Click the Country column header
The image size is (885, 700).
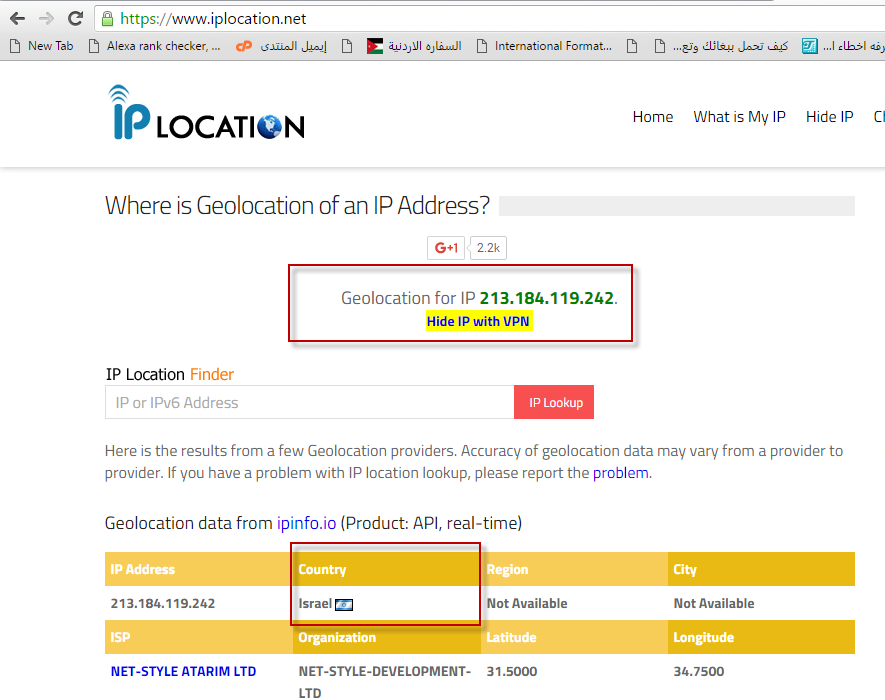(387, 569)
